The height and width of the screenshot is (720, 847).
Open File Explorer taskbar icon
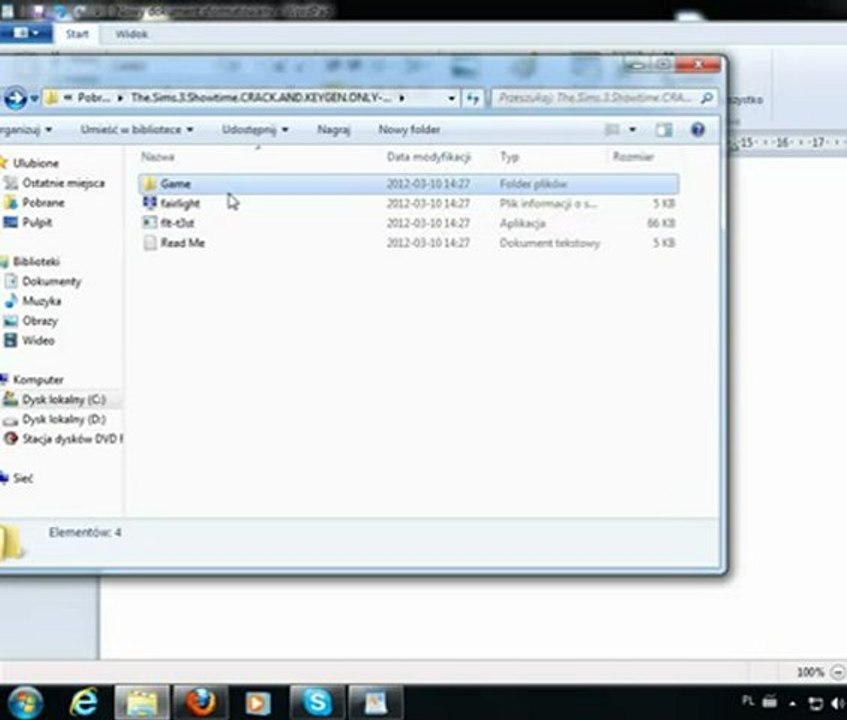(142, 703)
